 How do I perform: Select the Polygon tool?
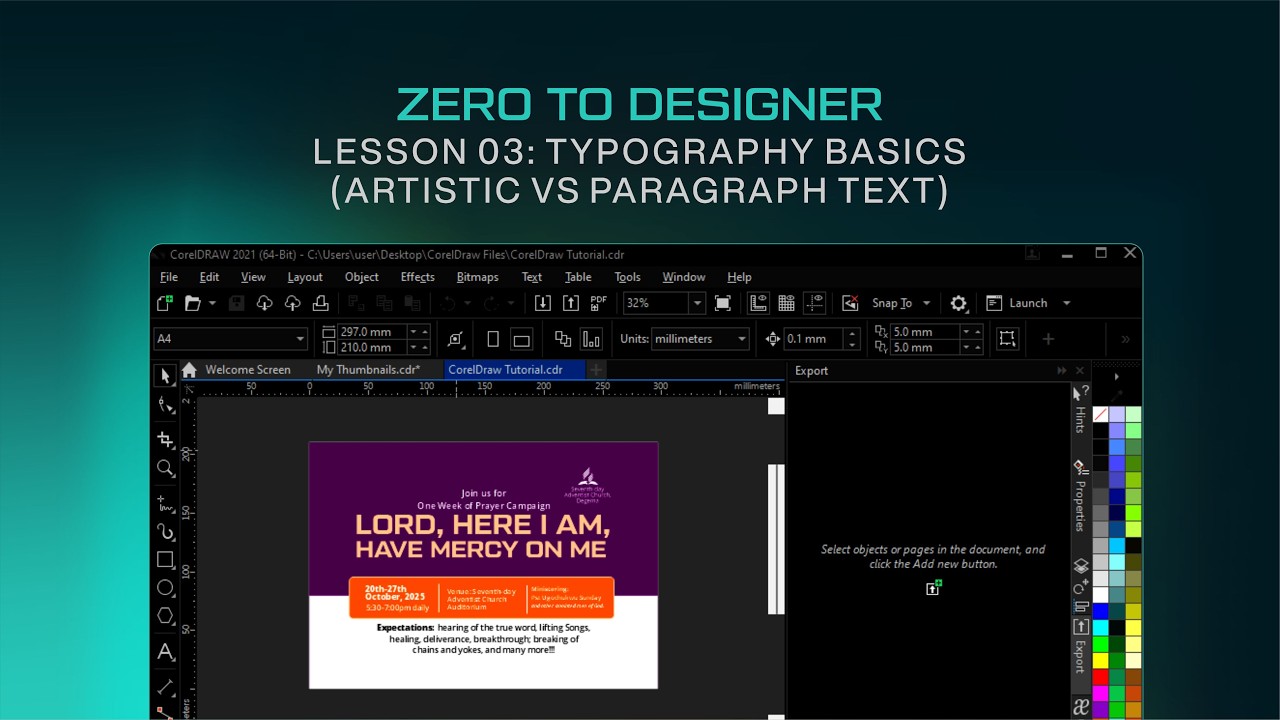point(166,616)
